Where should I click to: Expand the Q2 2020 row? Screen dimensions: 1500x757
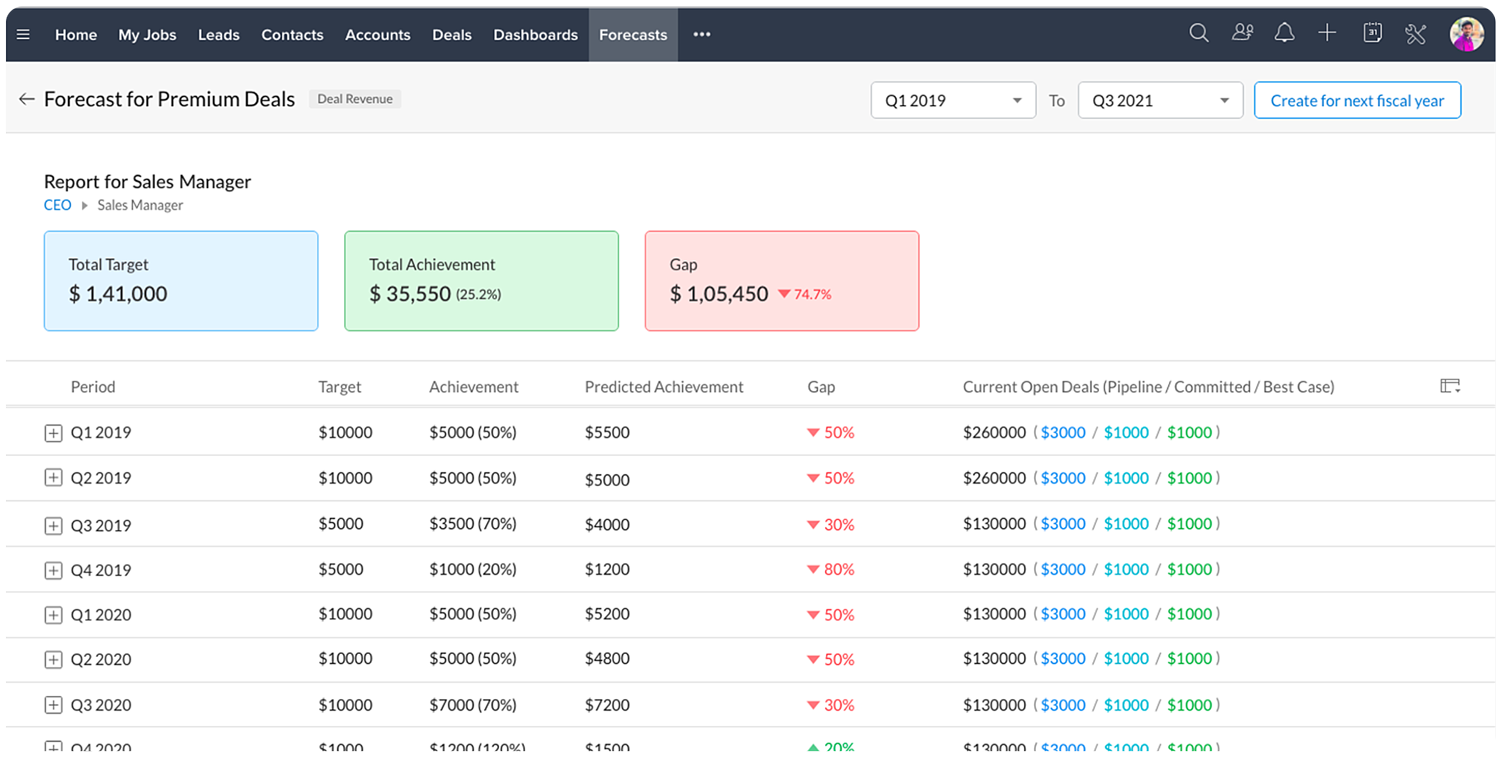pos(54,660)
